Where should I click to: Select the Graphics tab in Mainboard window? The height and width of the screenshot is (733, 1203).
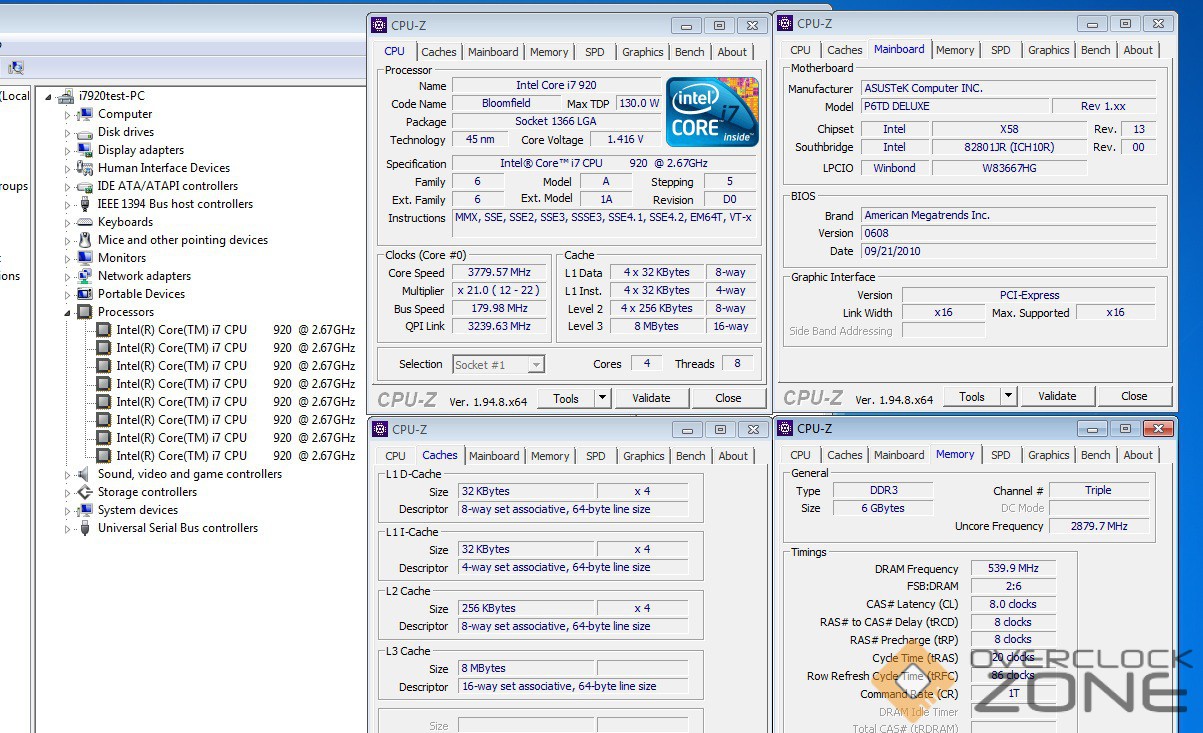point(1048,50)
